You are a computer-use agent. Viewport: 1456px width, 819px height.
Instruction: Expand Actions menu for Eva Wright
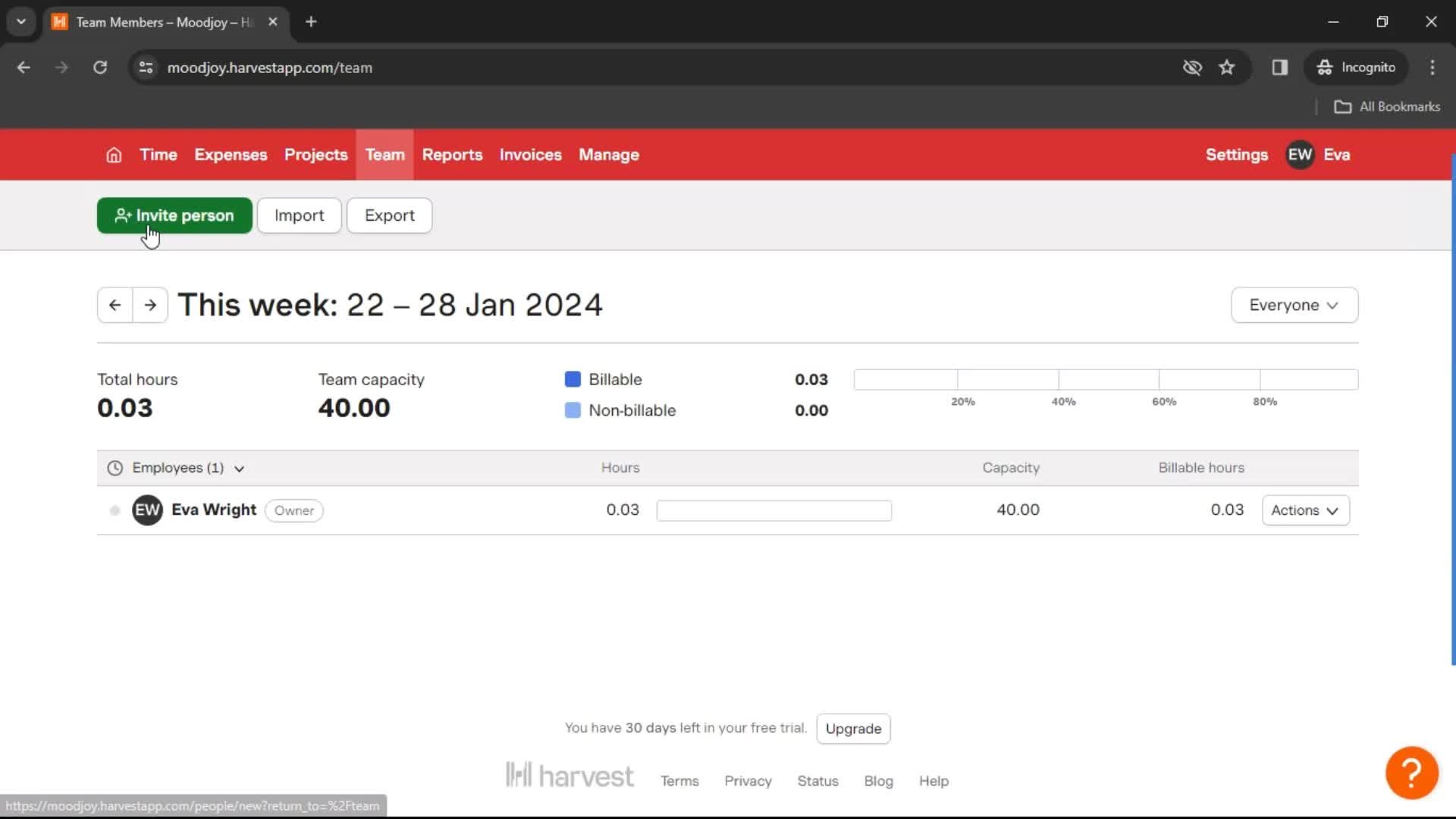click(1305, 510)
